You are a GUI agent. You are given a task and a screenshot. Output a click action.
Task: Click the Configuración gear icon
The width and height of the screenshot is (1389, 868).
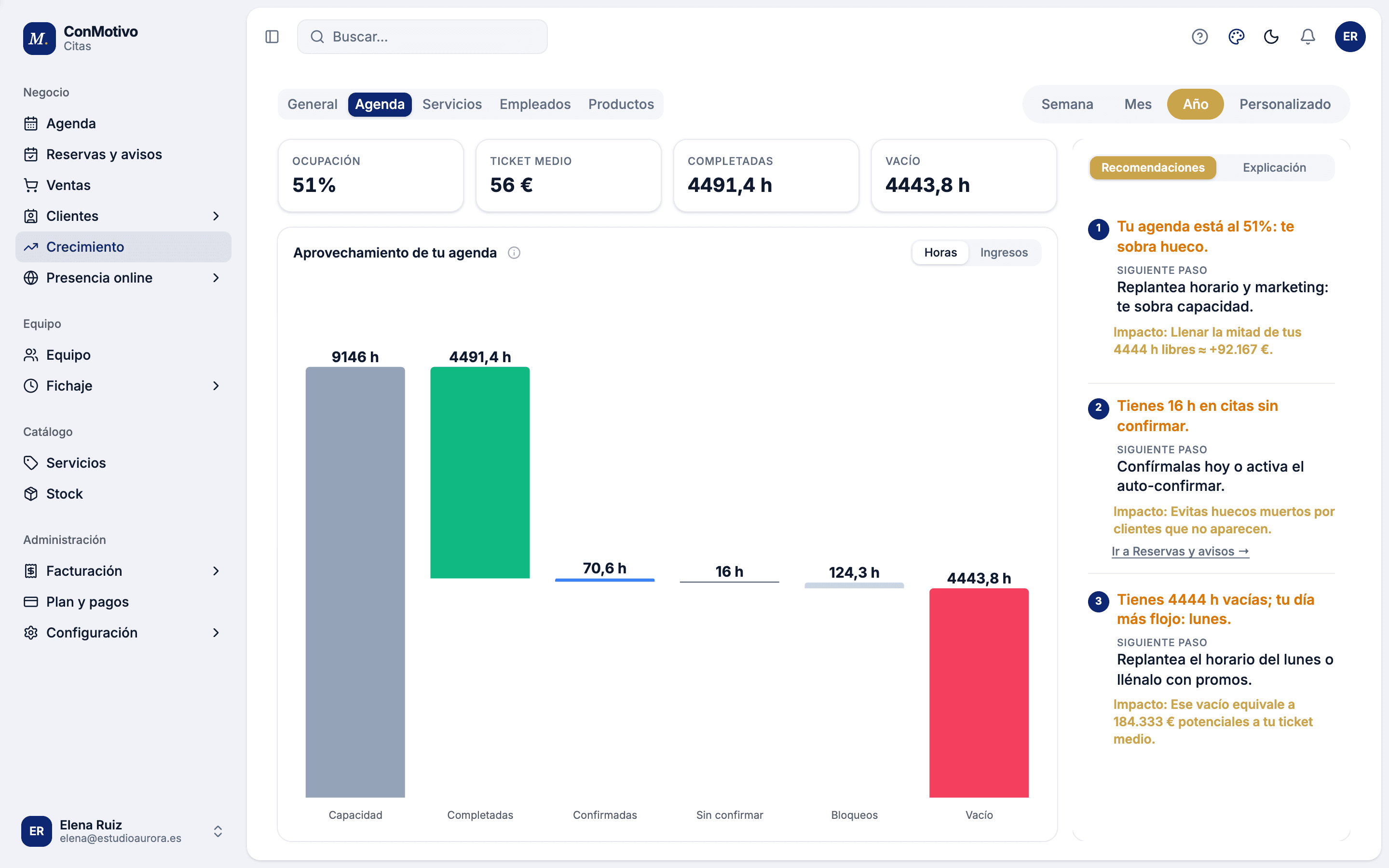pos(31,633)
